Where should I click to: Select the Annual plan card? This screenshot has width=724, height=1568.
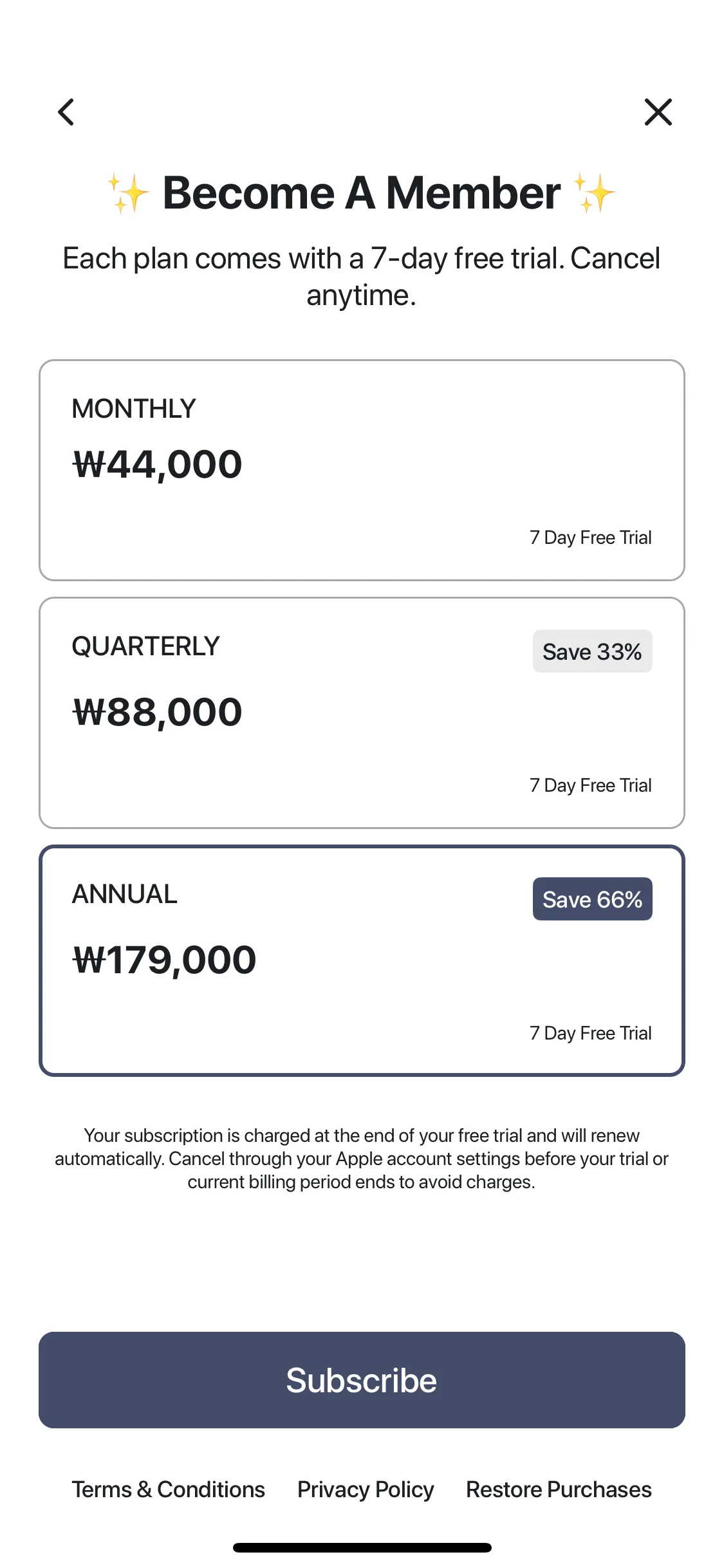pos(362,960)
